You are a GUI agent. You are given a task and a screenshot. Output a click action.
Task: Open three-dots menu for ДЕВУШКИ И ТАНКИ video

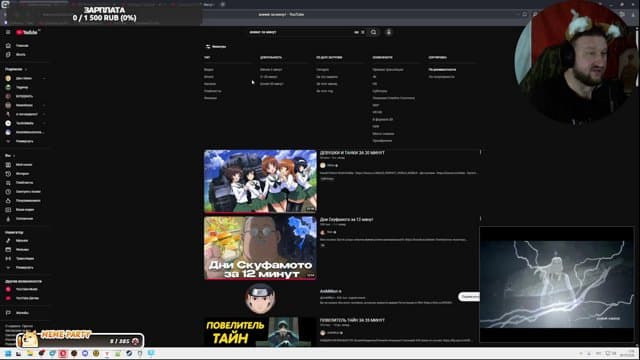pos(480,152)
